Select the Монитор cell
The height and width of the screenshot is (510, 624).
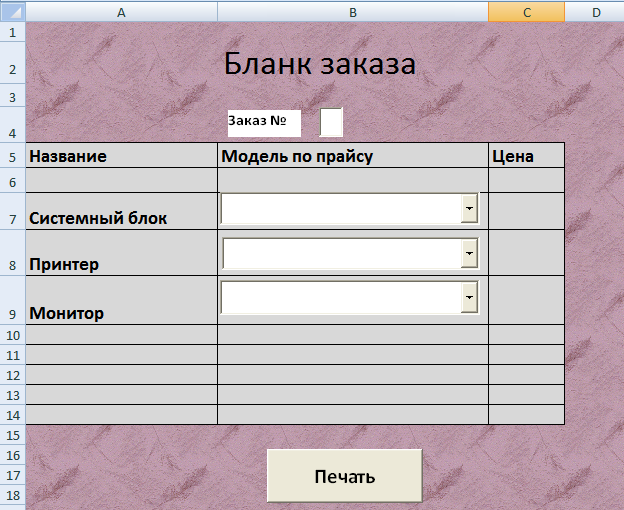pos(122,300)
